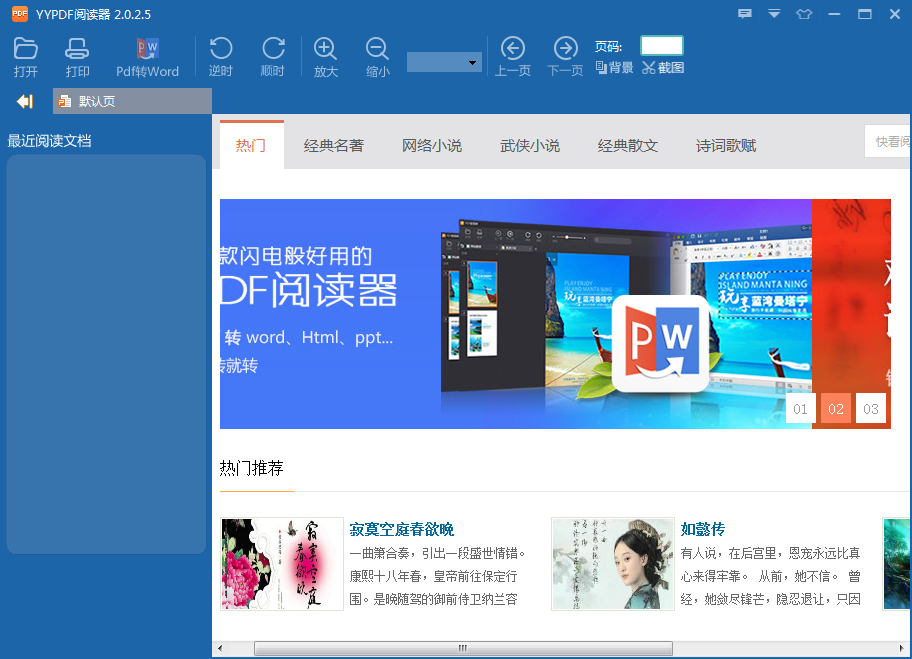Click the 打印 print icon
This screenshot has height=659, width=912.
pyautogui.click(x=77, y=57)
